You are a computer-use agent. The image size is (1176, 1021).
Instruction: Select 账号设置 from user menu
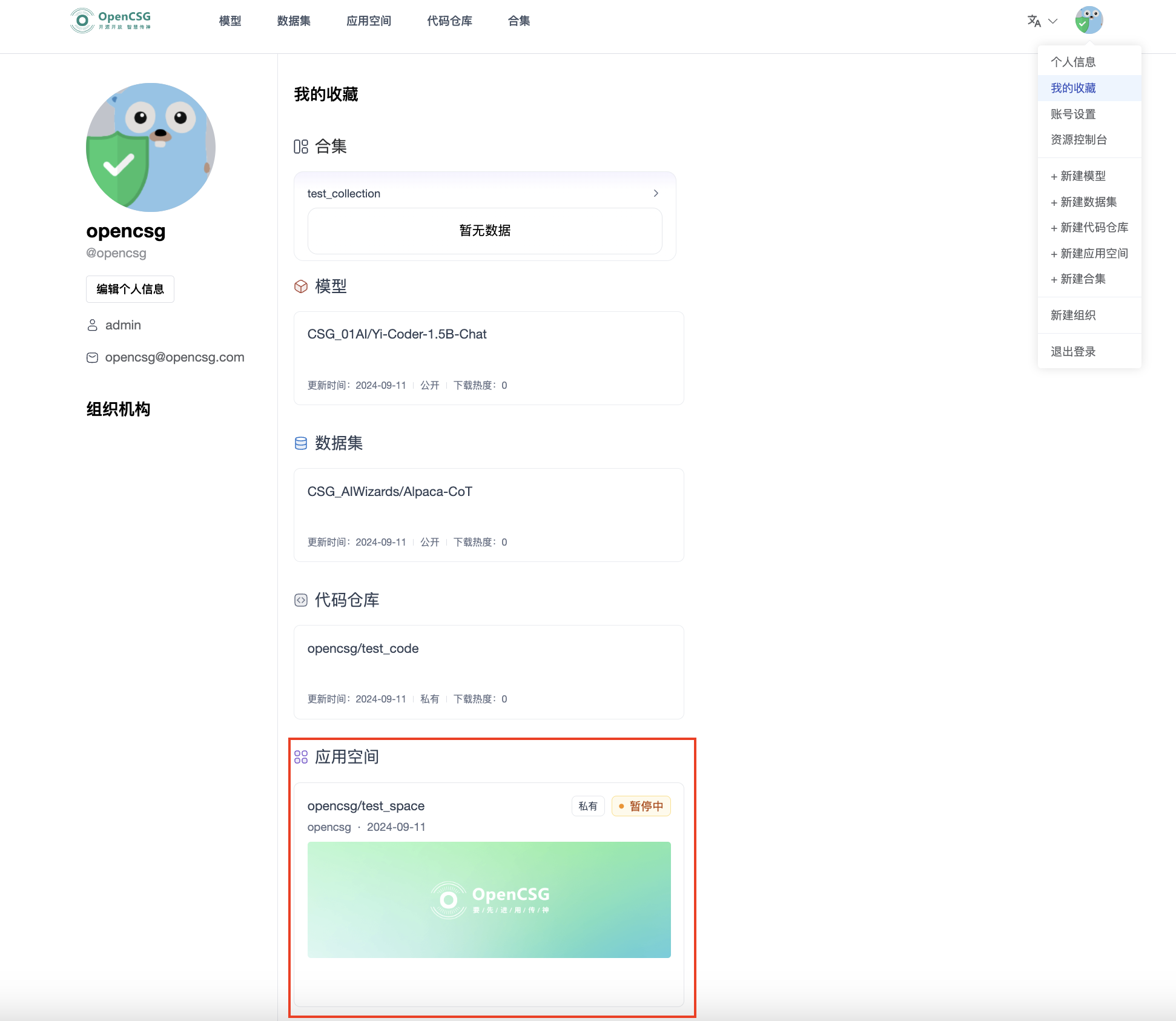click(x=1073, y=114)
